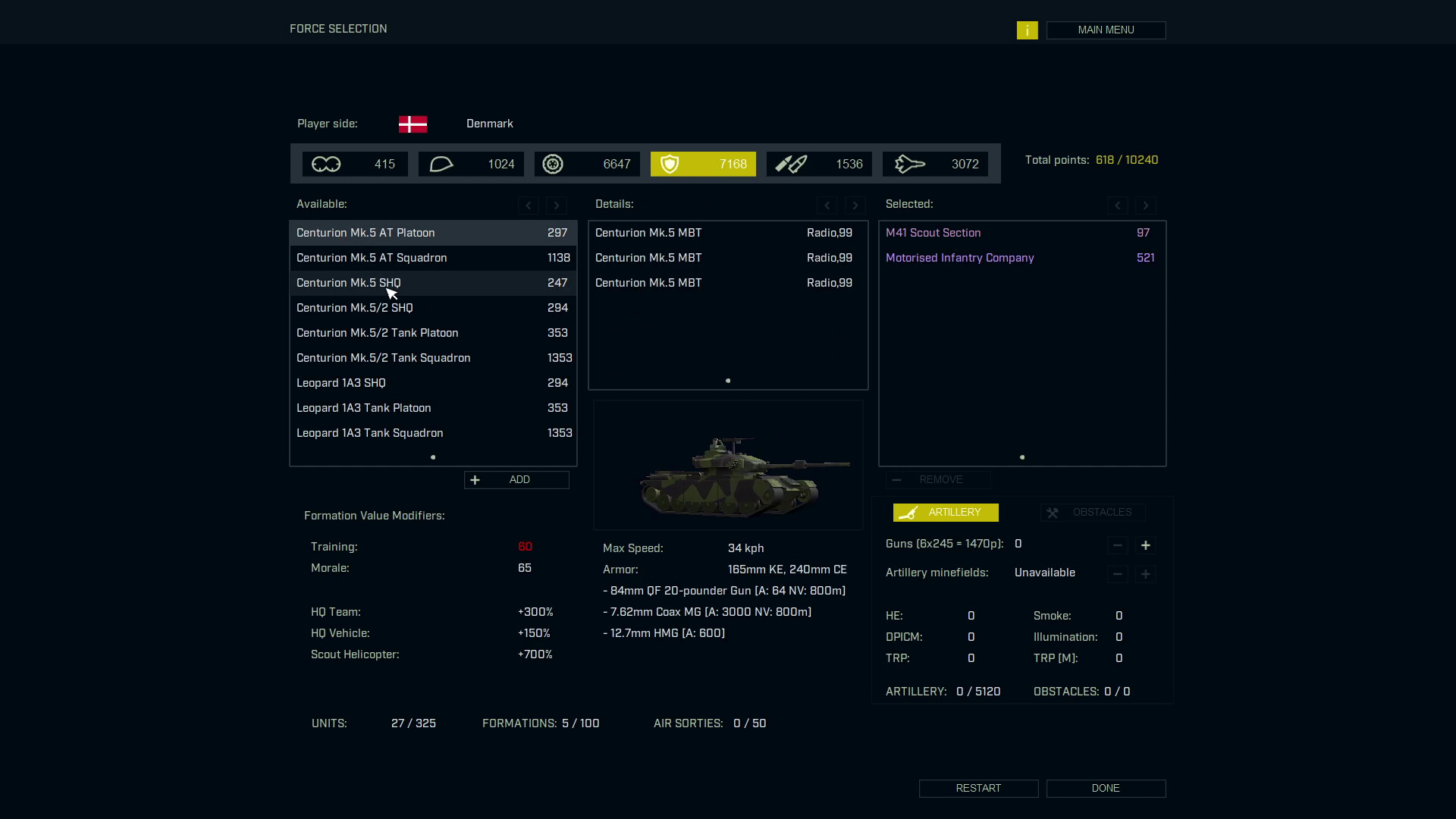Select the ammunition support-weapons category icon

pyautogui.click(x=791, y=164)
